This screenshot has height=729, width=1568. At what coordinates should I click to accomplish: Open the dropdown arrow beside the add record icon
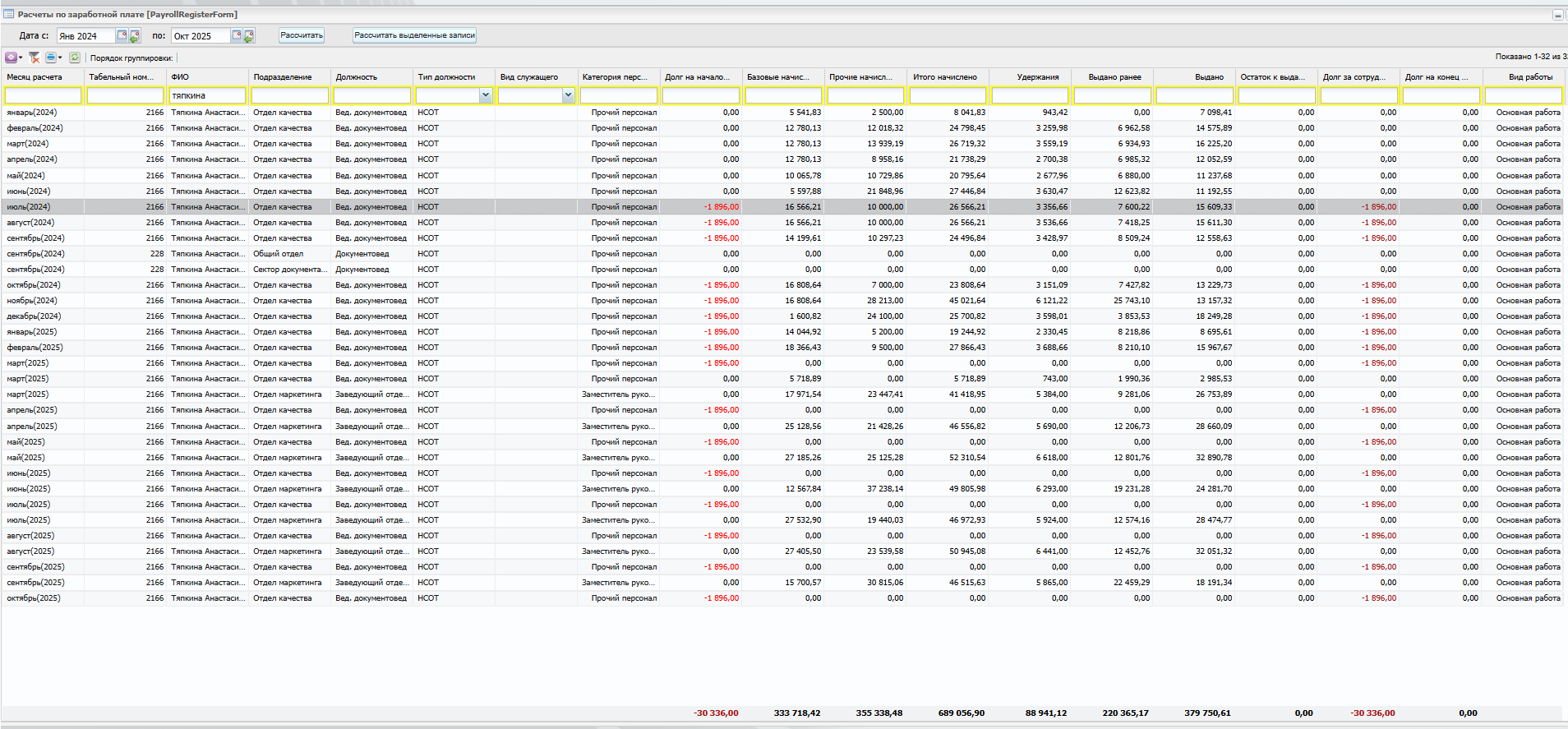21,58
